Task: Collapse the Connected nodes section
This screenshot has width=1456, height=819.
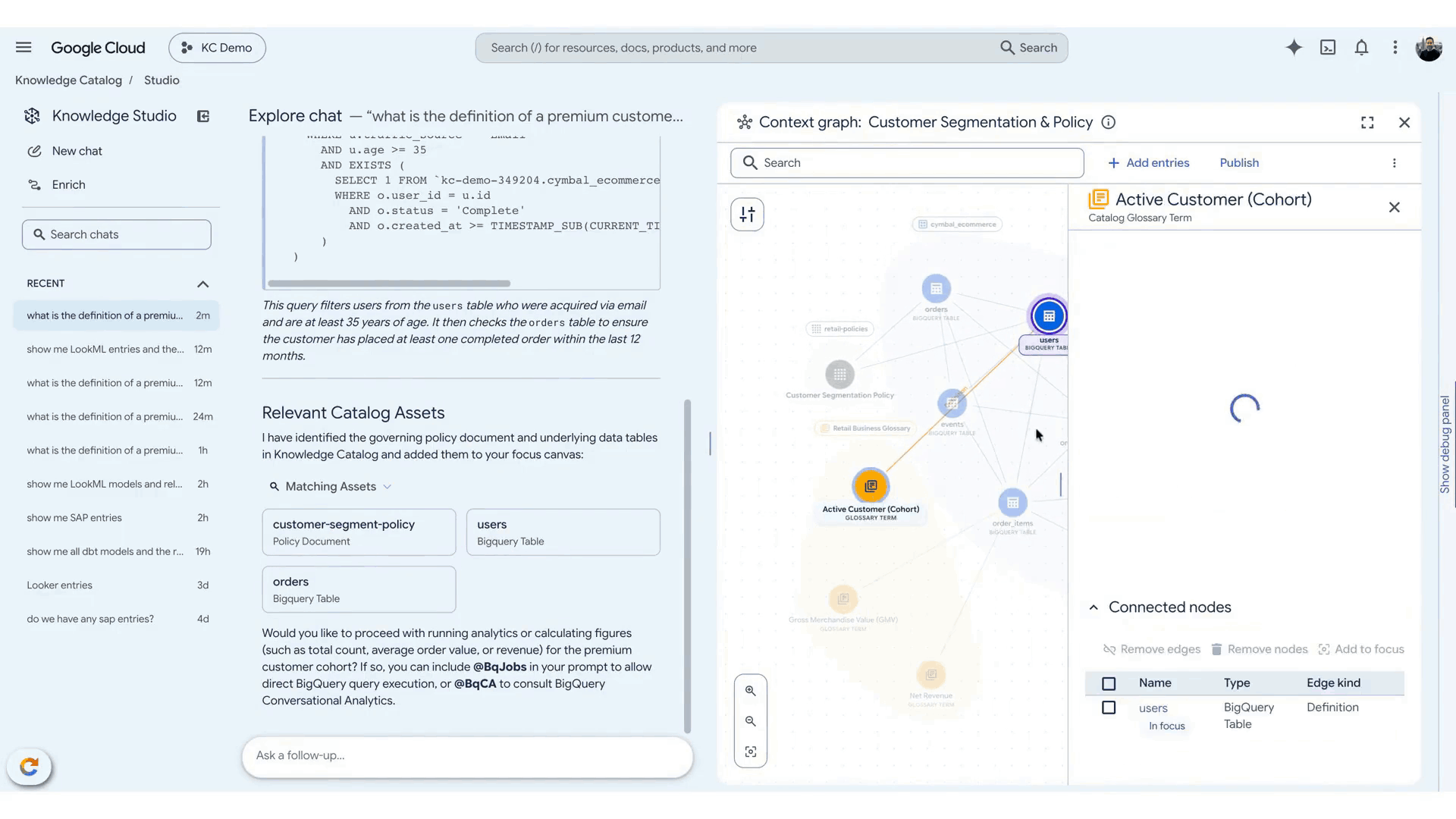Action: [1094, 607]
